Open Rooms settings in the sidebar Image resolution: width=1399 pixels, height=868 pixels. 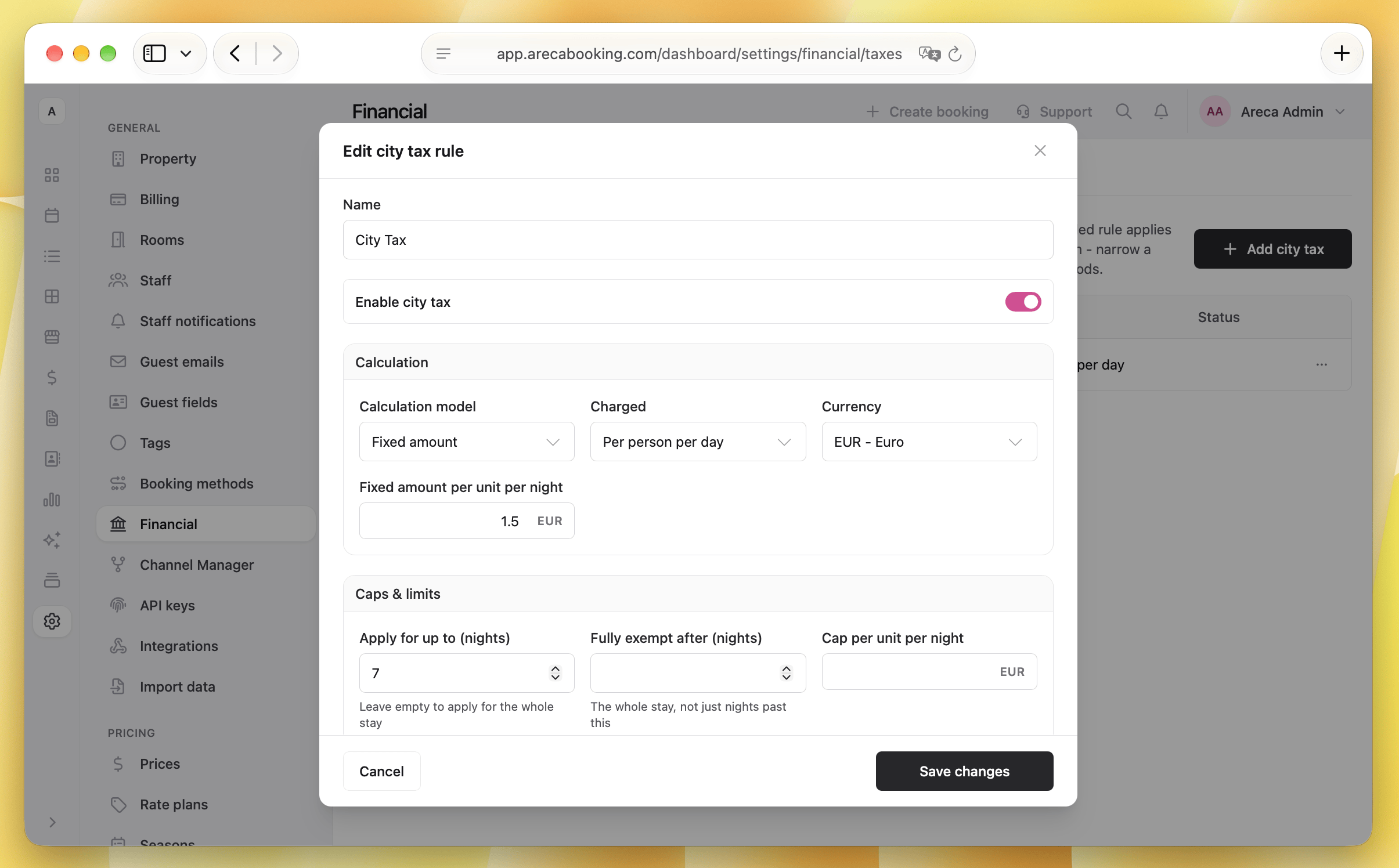point(206,240)
